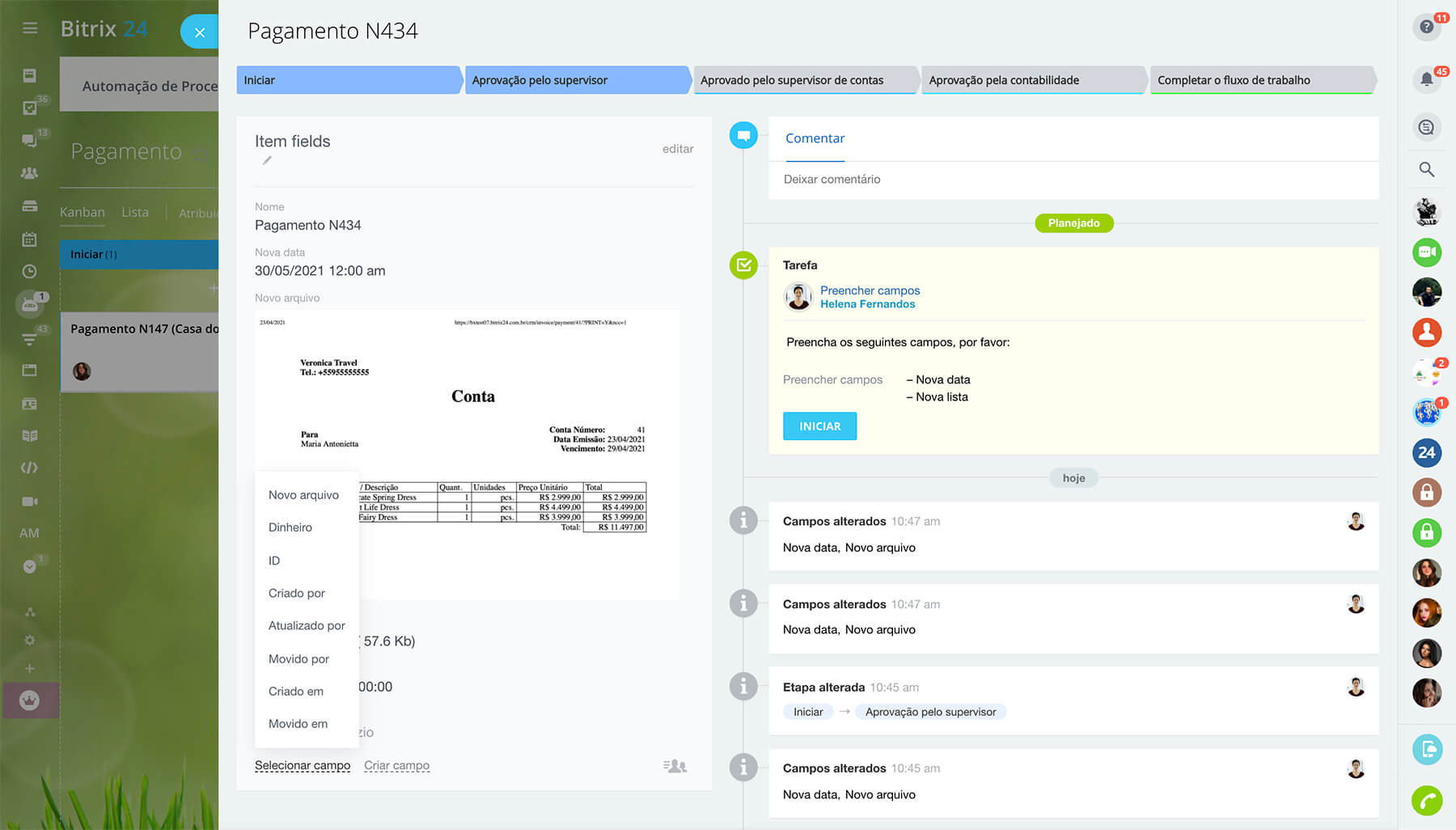Click the comment bubble timeline icon

743,135
